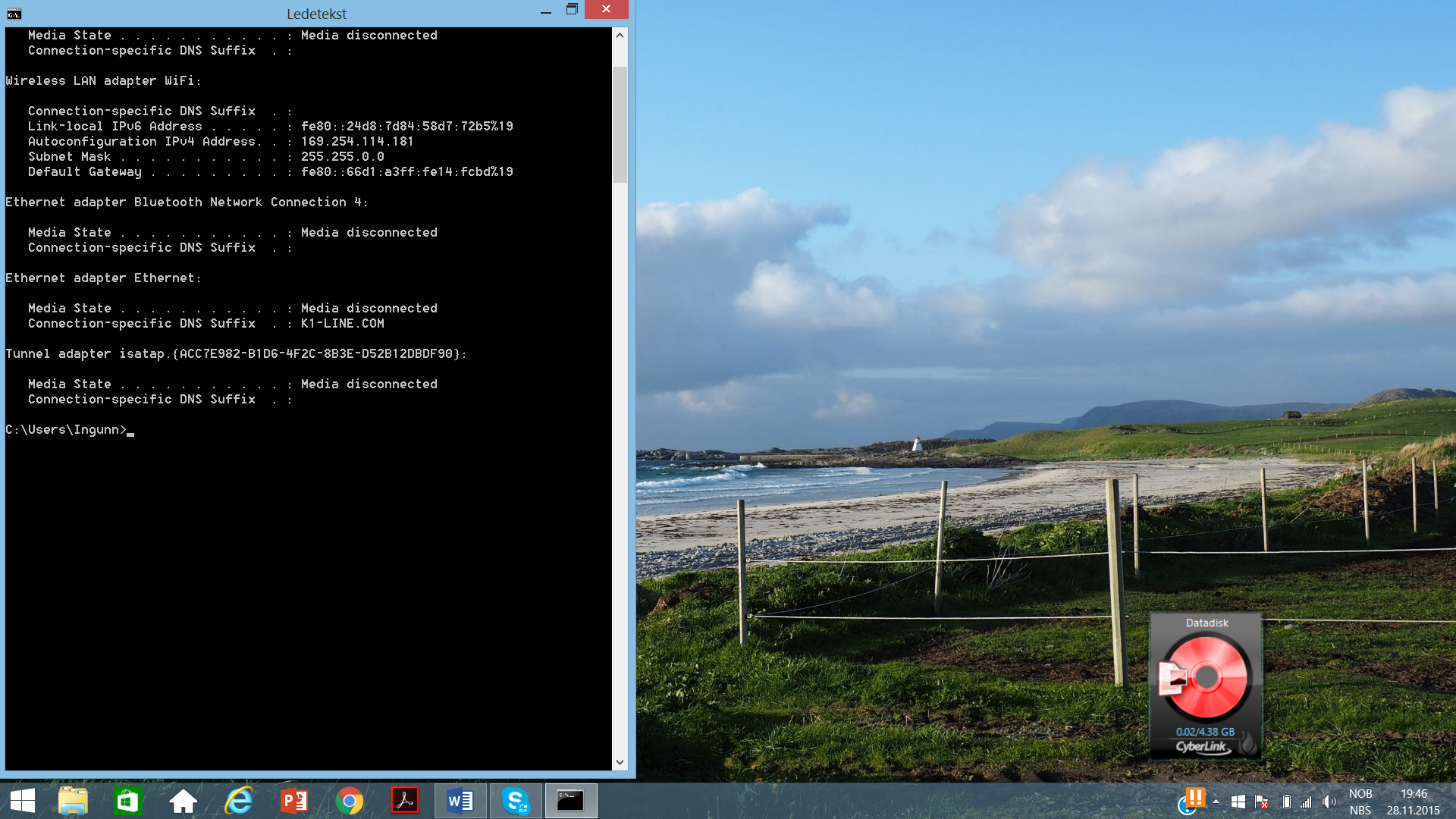Close the Ledetekst window
This screenshot has width=1456, height=819.
tap(607, 9)
